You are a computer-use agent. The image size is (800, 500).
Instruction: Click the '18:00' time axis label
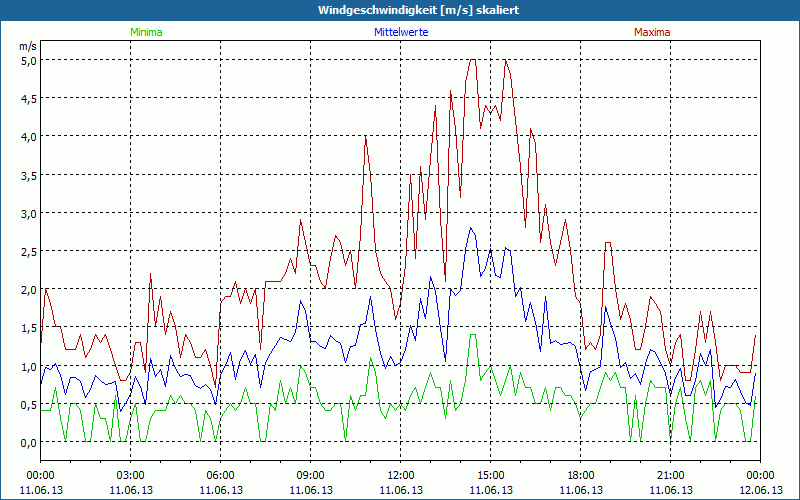(x=581, y=476)
